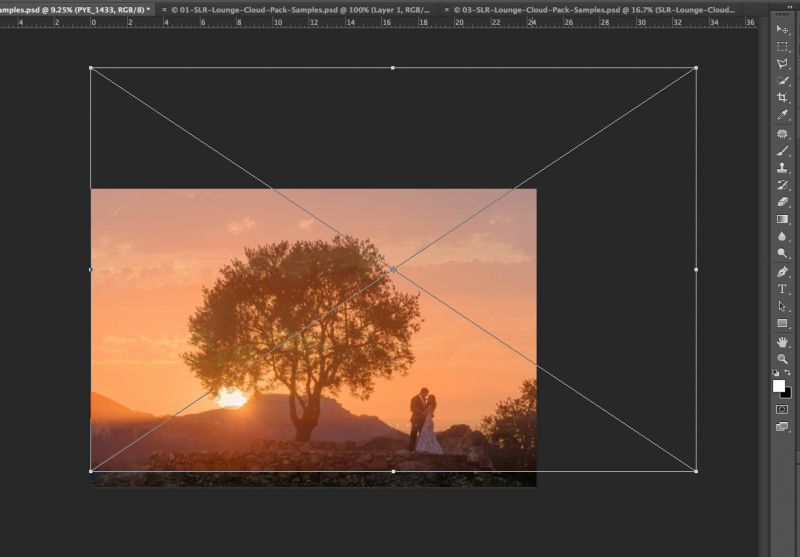Select the Polygonal Lasso tool
Image resolution: width=800 pixels, height=557 pixels.
[x=782, y=64]
